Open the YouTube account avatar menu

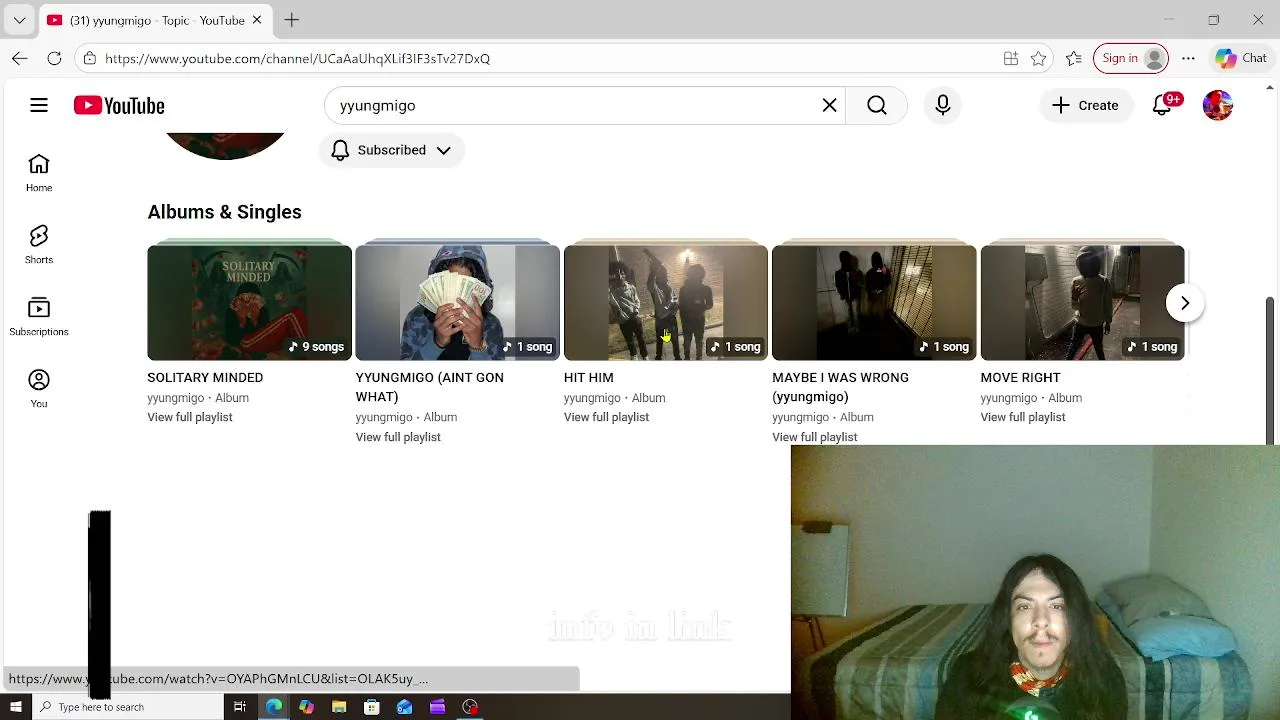point(1218,105)
